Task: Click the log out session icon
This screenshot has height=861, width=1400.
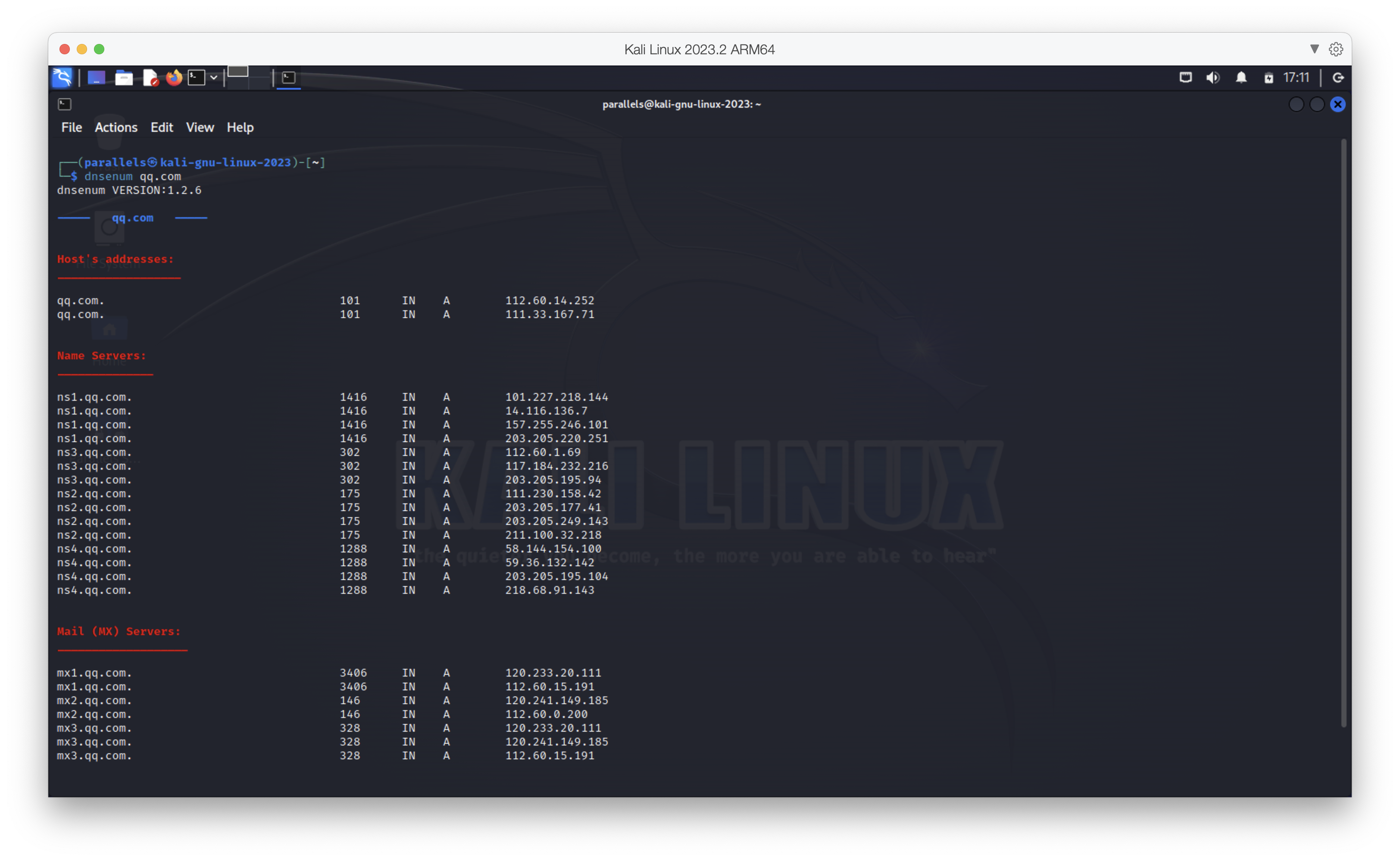Action: pos(1338,78)
